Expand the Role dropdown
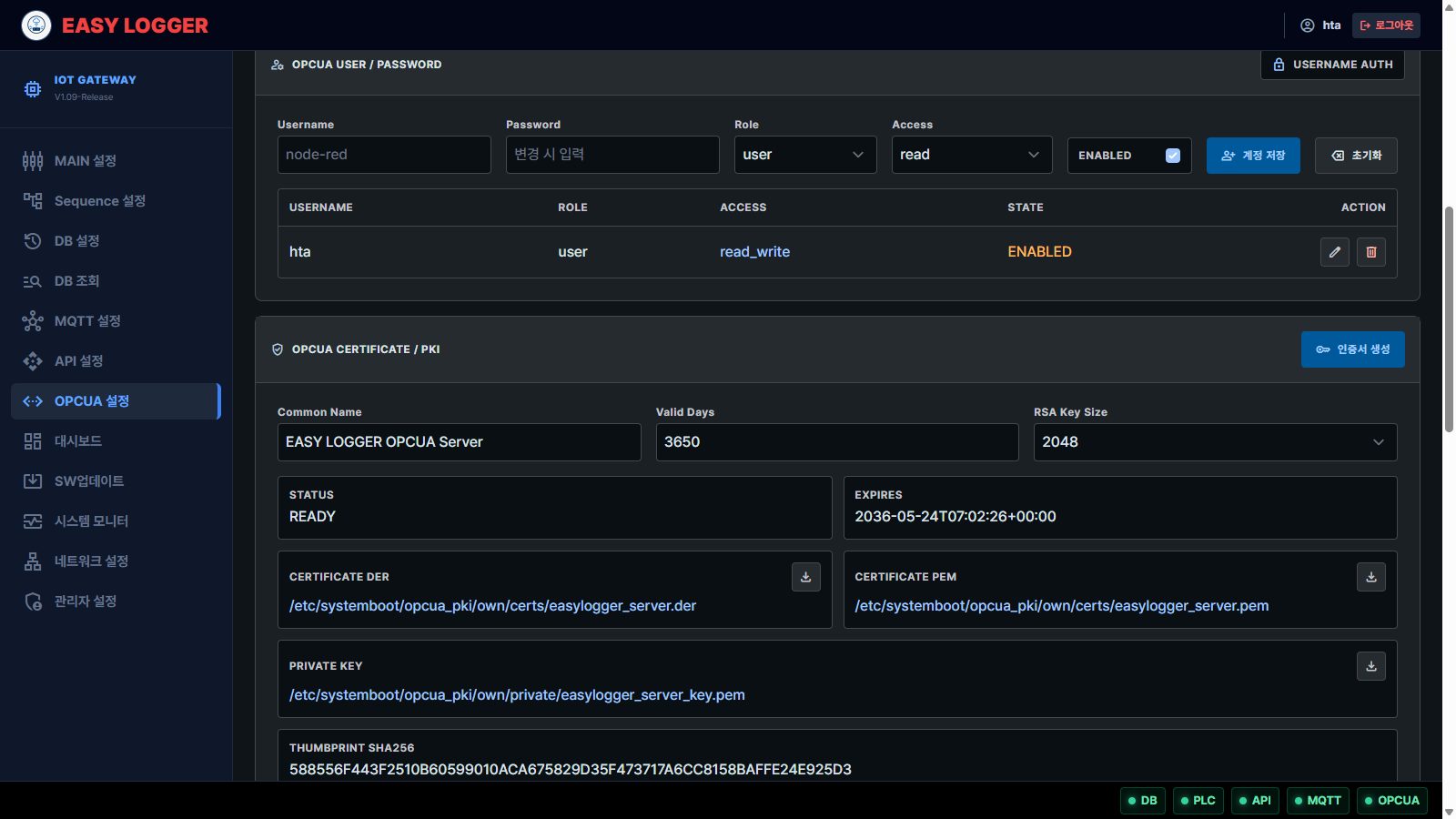 pos(805,155)
